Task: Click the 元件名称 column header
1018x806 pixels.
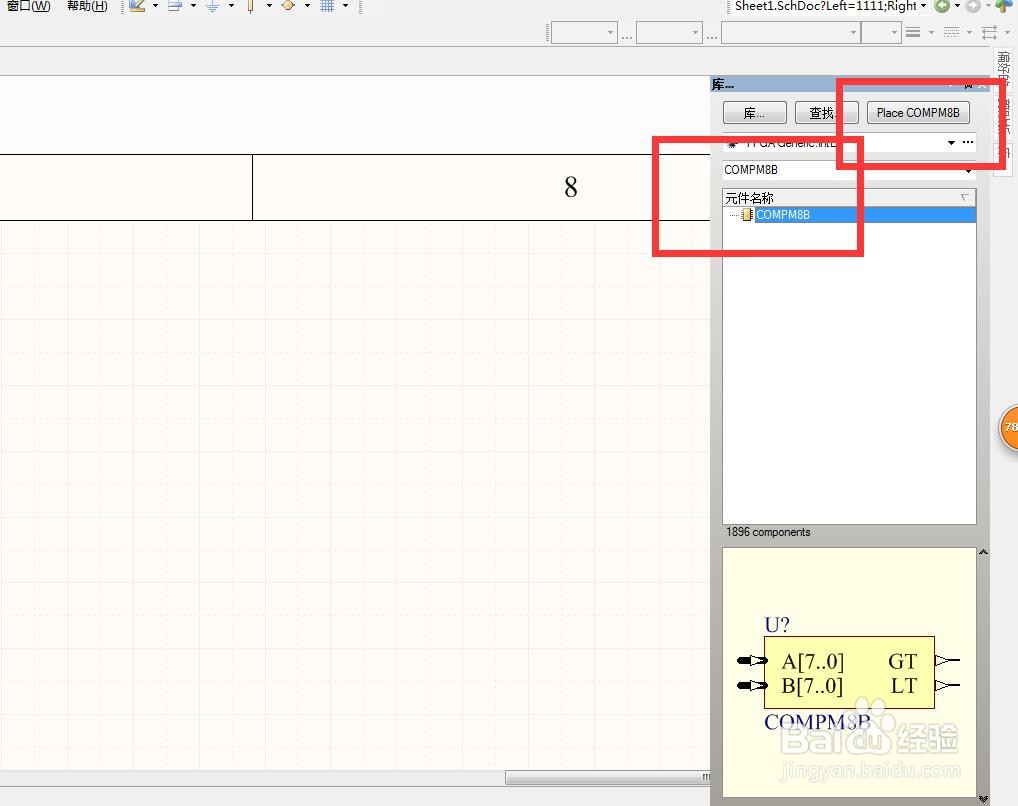Action: 849,197
